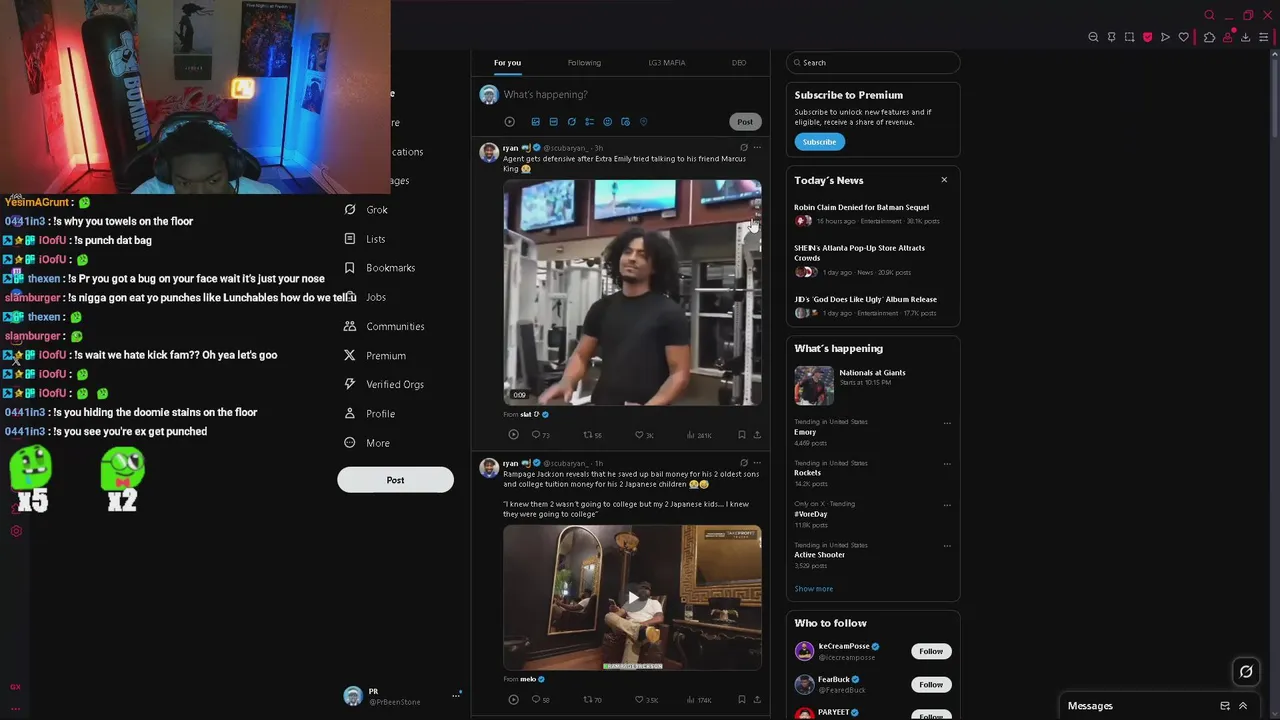Open the emoji picker in composer
The height and width of the screenshot is (720, 1280).
pyautogui.click(x=607, y=122)
